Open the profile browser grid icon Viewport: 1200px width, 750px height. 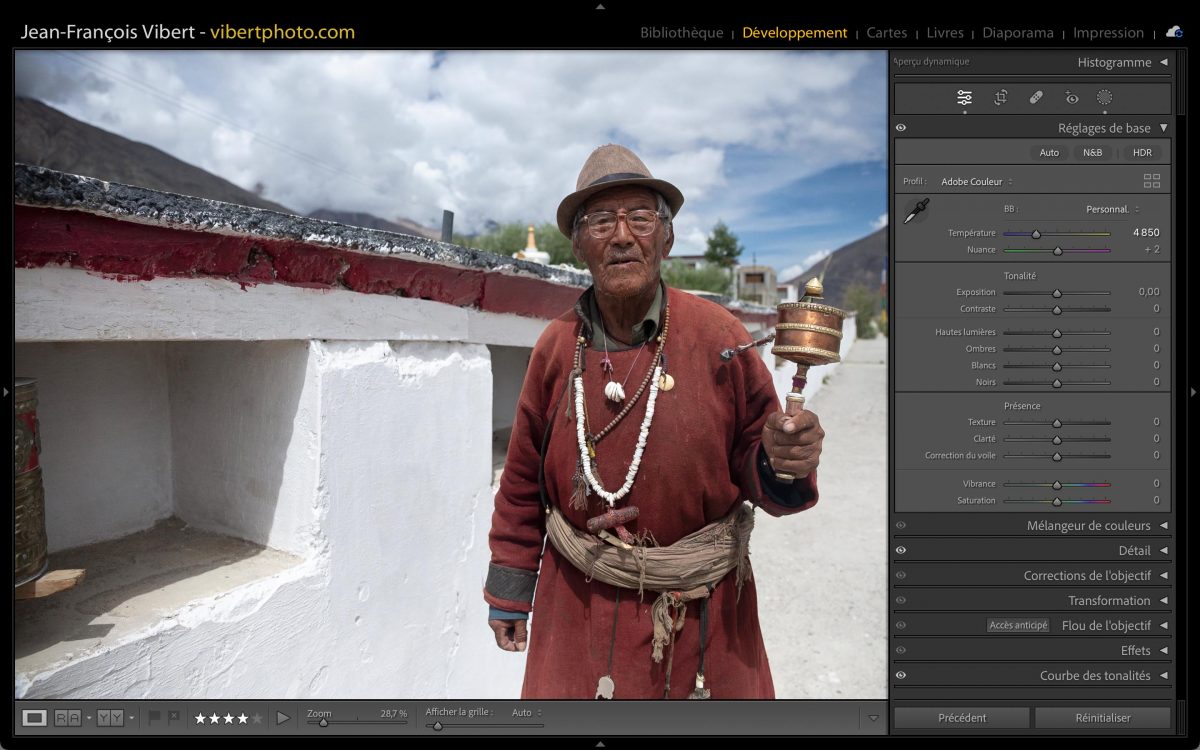tap(1152, 181)
